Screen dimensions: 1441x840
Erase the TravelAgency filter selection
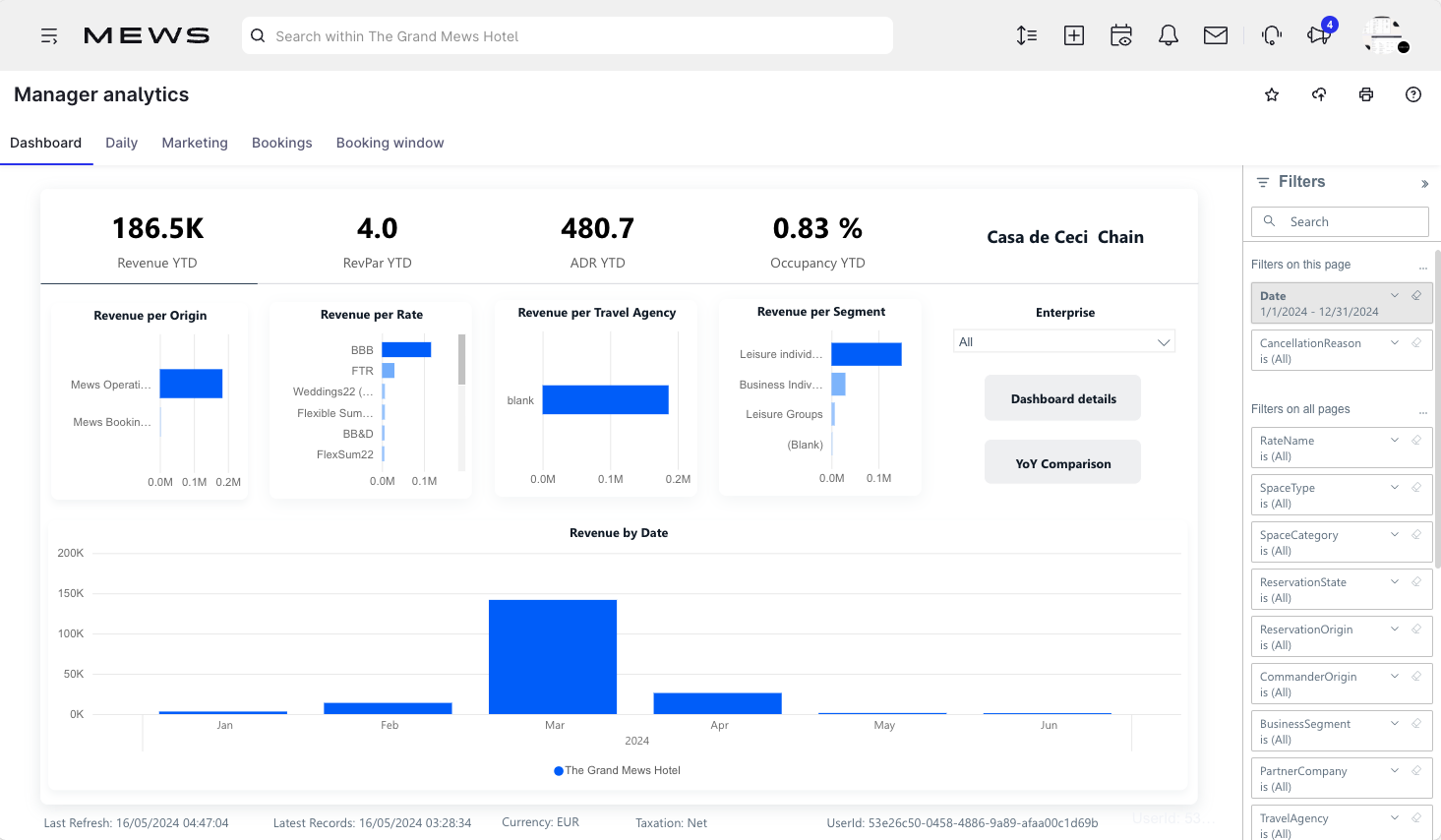click(x=1416, y=817)
